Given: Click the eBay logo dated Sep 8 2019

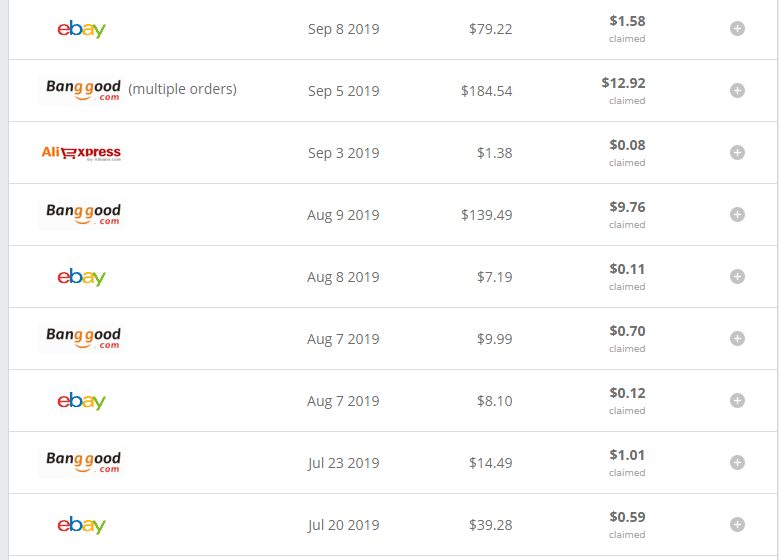Looking at the screenshot, I should pyautogui.click(x=81, y=29).
